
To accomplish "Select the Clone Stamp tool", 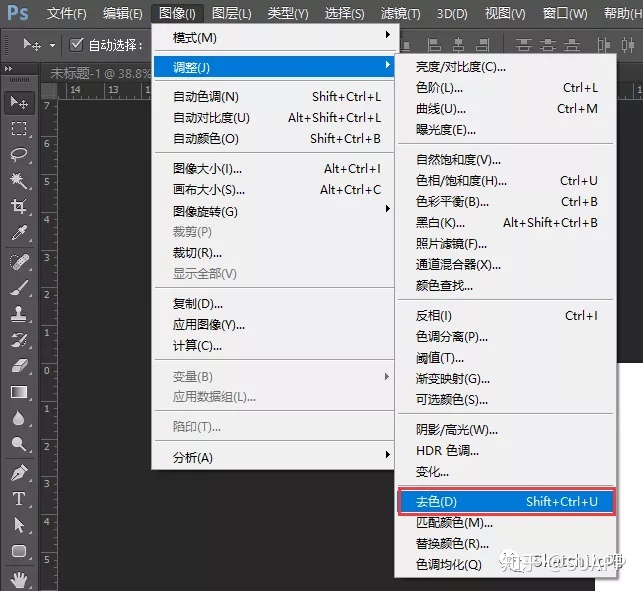I will tap(19, 314).
